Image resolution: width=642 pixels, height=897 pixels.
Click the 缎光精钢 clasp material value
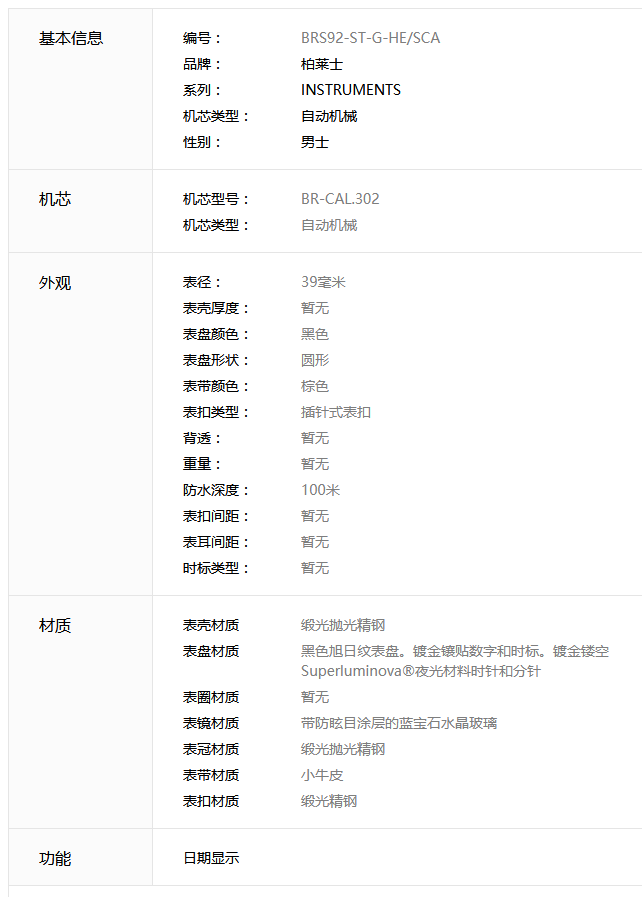(x=329, y=801)
